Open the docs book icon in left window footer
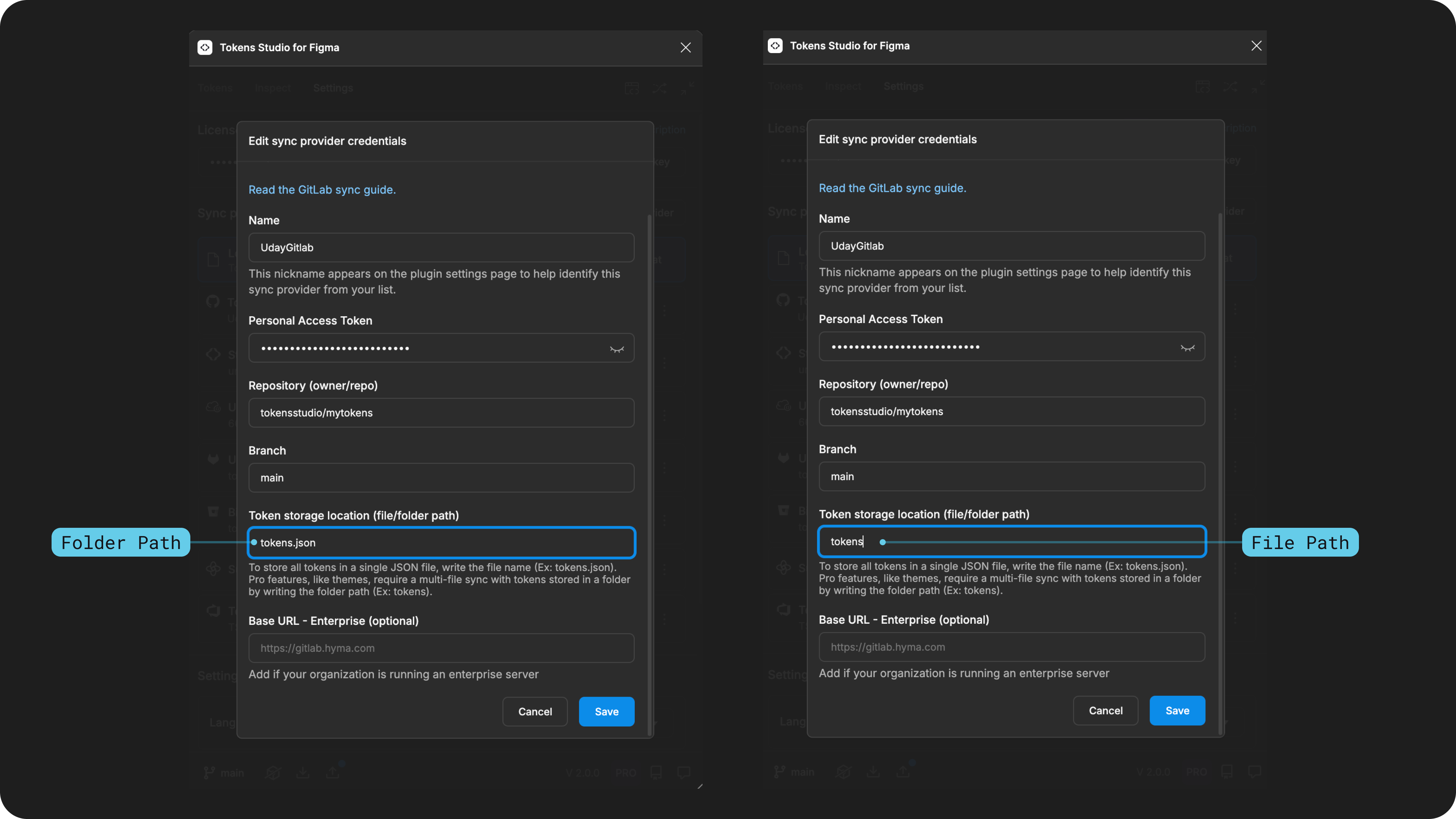Screen dimensions: 1456x819 click(x=656, y=773)
